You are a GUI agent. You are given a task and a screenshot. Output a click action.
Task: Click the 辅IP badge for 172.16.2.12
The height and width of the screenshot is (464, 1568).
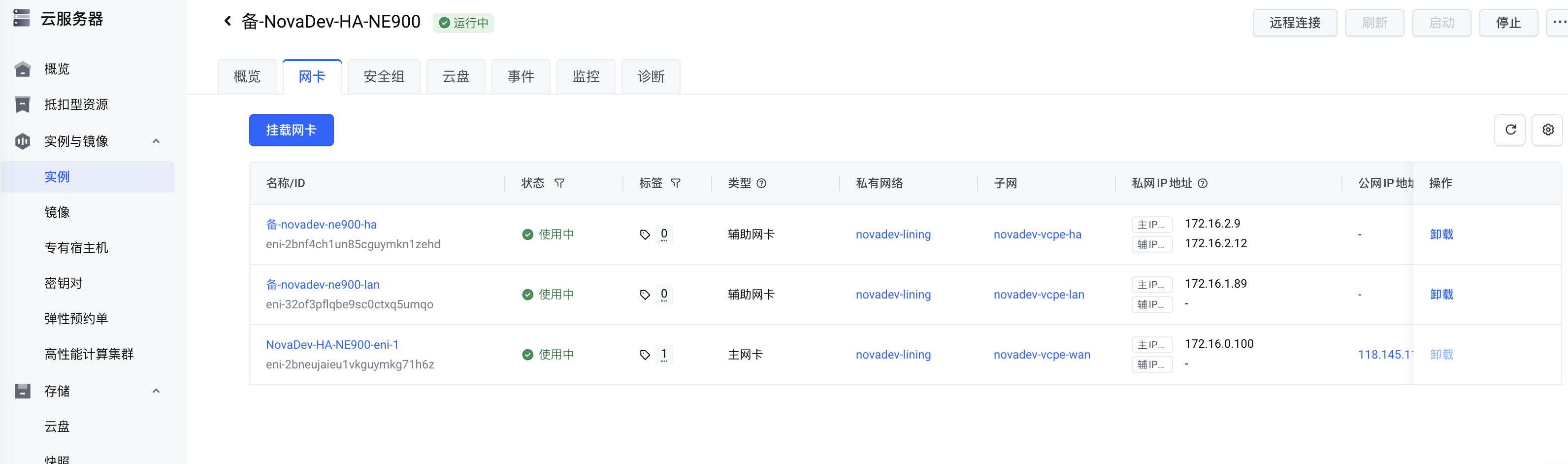(1152, 244)
